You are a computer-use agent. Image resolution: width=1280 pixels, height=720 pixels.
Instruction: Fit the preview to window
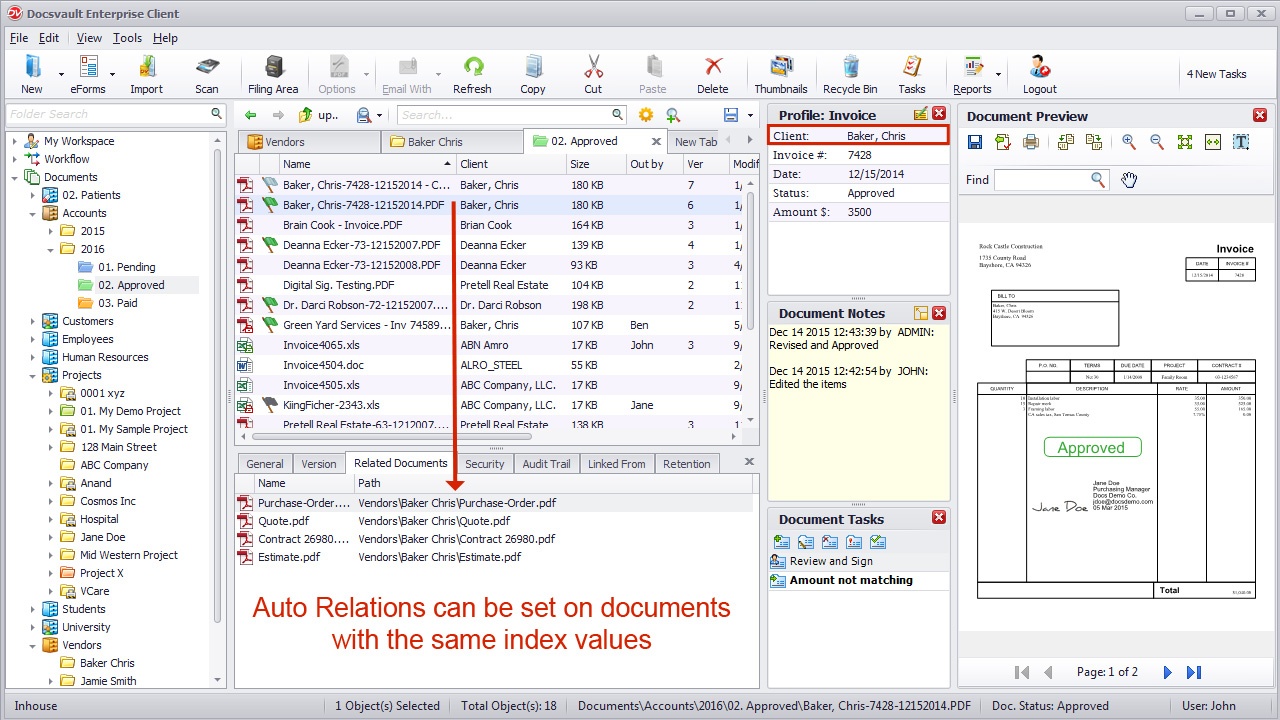1184,141
